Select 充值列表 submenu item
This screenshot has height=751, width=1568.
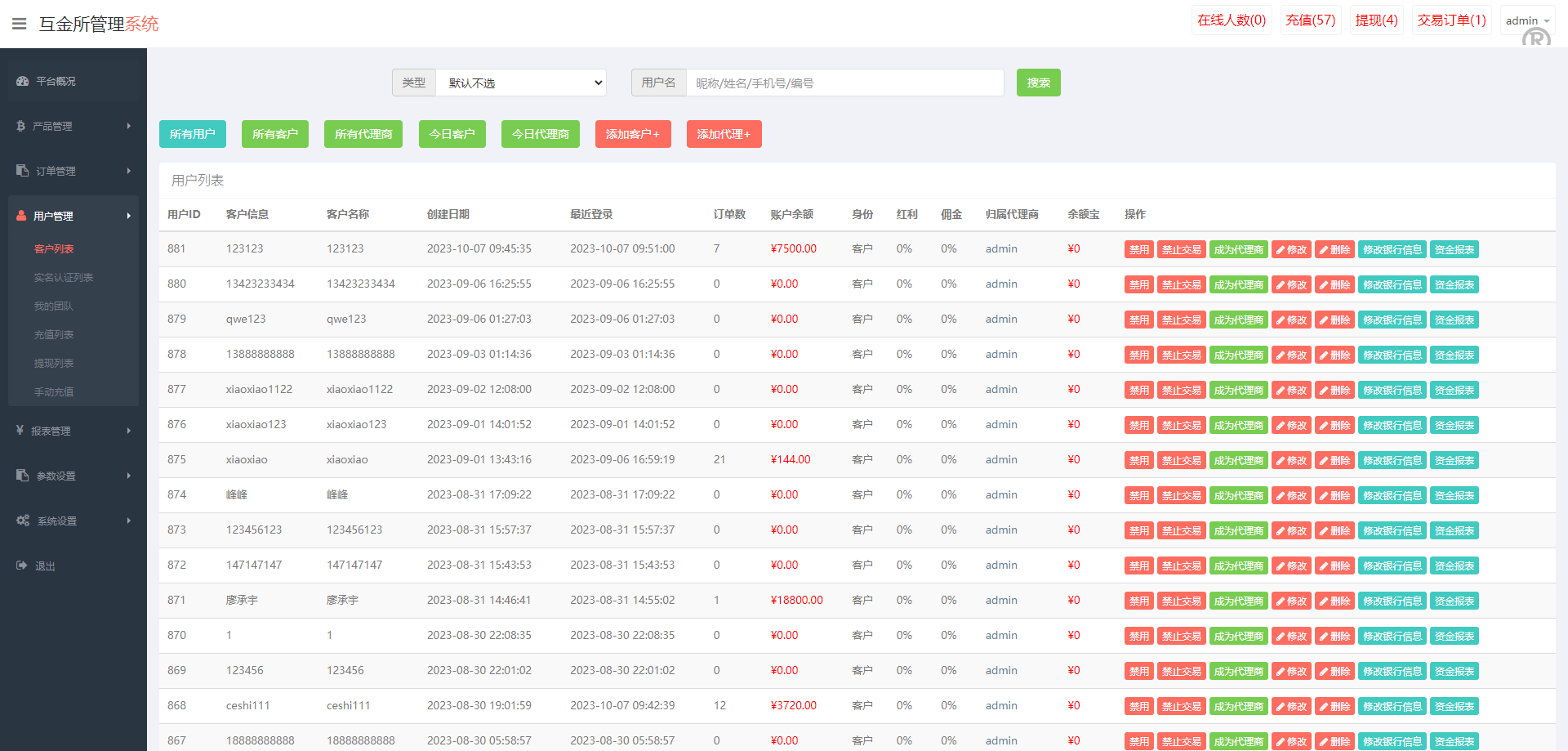point(54,335)
